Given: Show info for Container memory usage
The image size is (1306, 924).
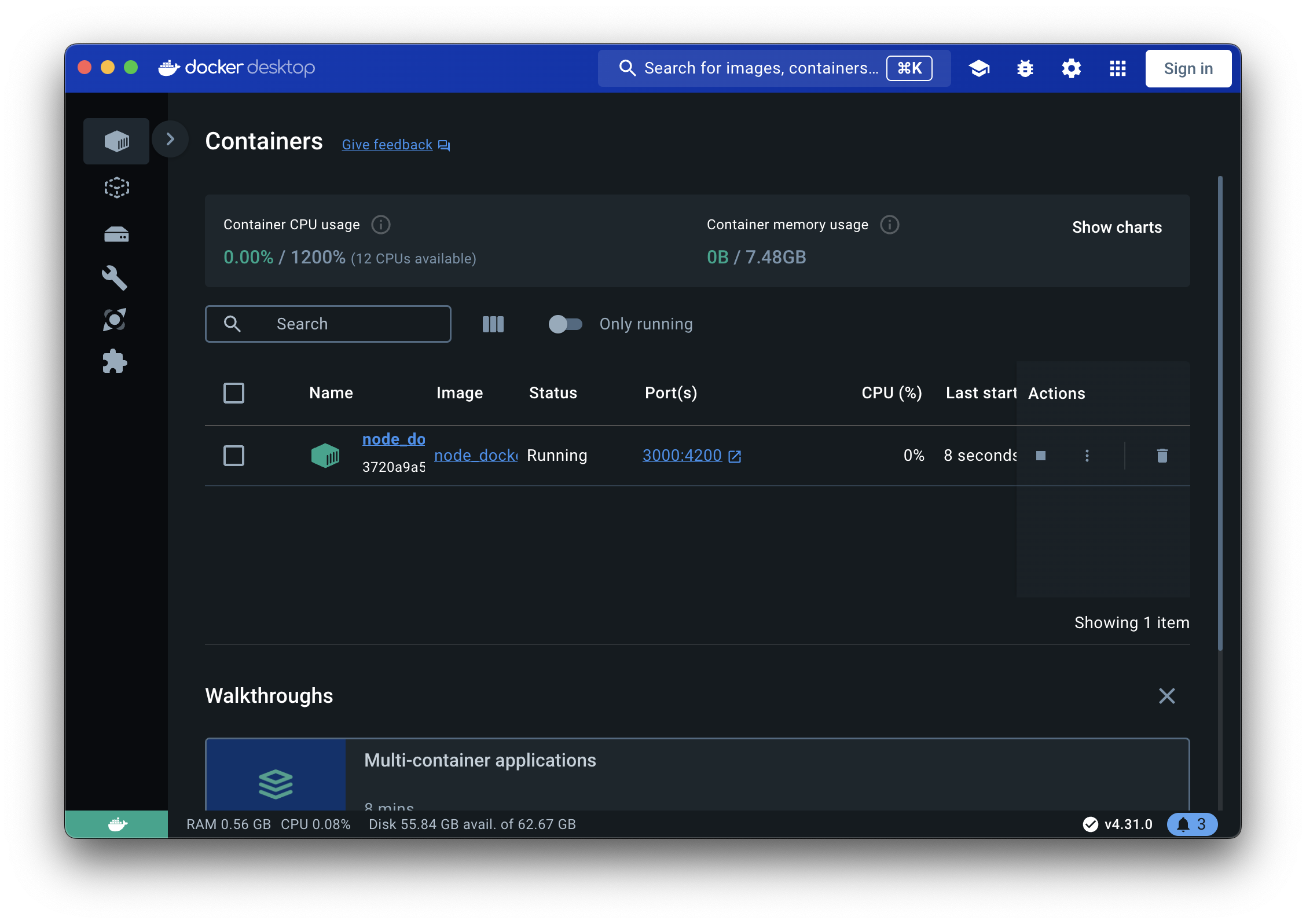Looking at the screenshot, I should 889,225.
